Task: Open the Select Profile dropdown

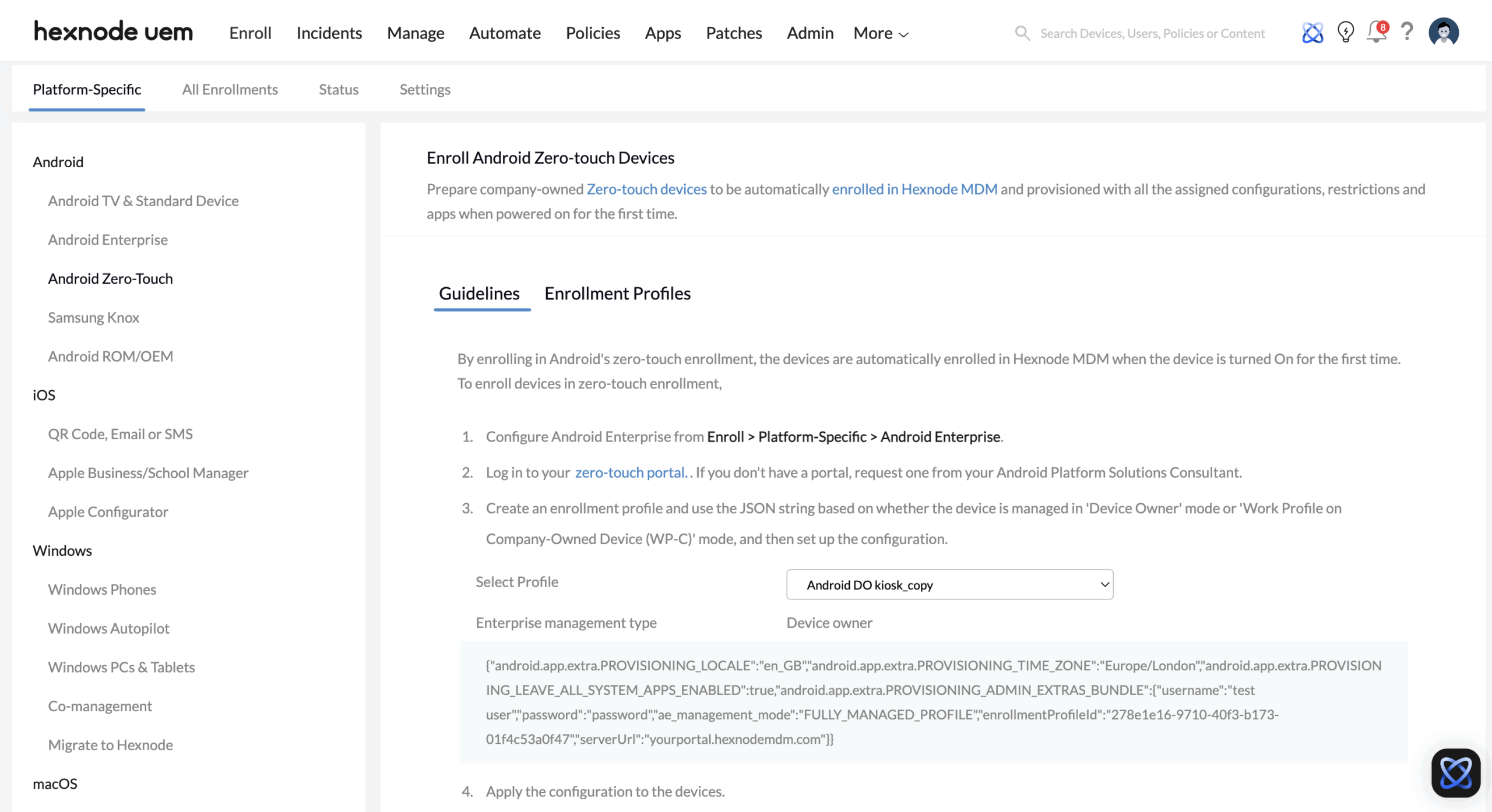Action: [949, 584]
